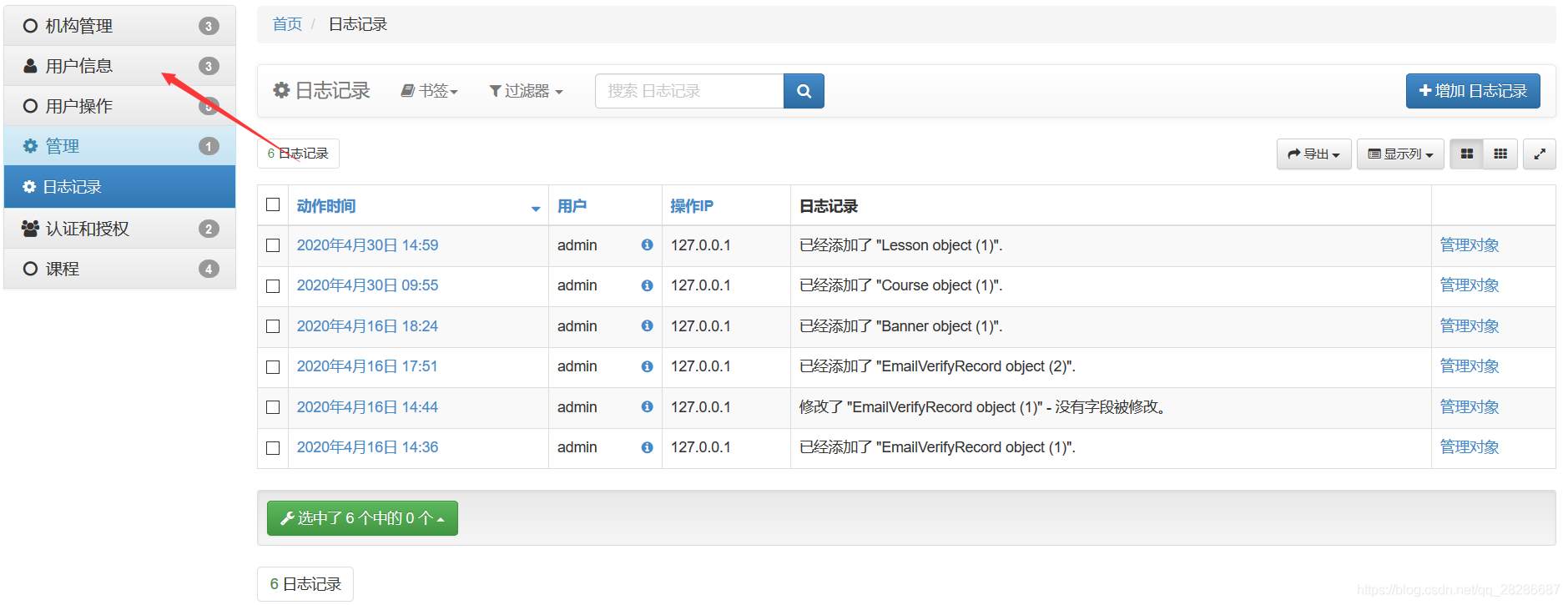The height and width of the screenshot is (605, 1568).
Task: Select the 课程 sidebar menu item
Action: click(x=63, y=269)
